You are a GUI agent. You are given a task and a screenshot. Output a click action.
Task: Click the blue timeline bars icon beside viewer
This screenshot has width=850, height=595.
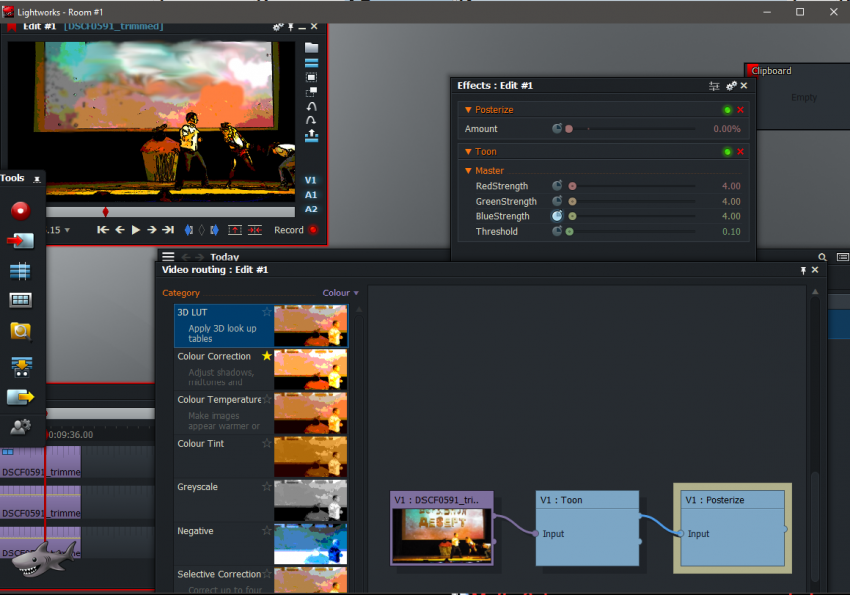click(x=311, y=63)
